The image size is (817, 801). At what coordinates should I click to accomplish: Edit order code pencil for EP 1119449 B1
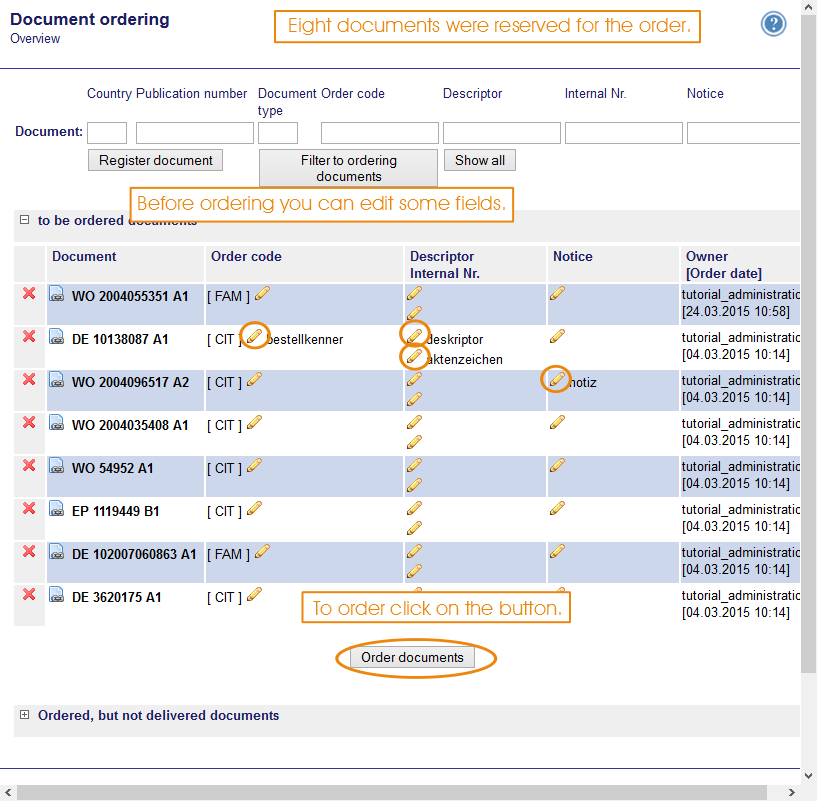pos(254,508)
